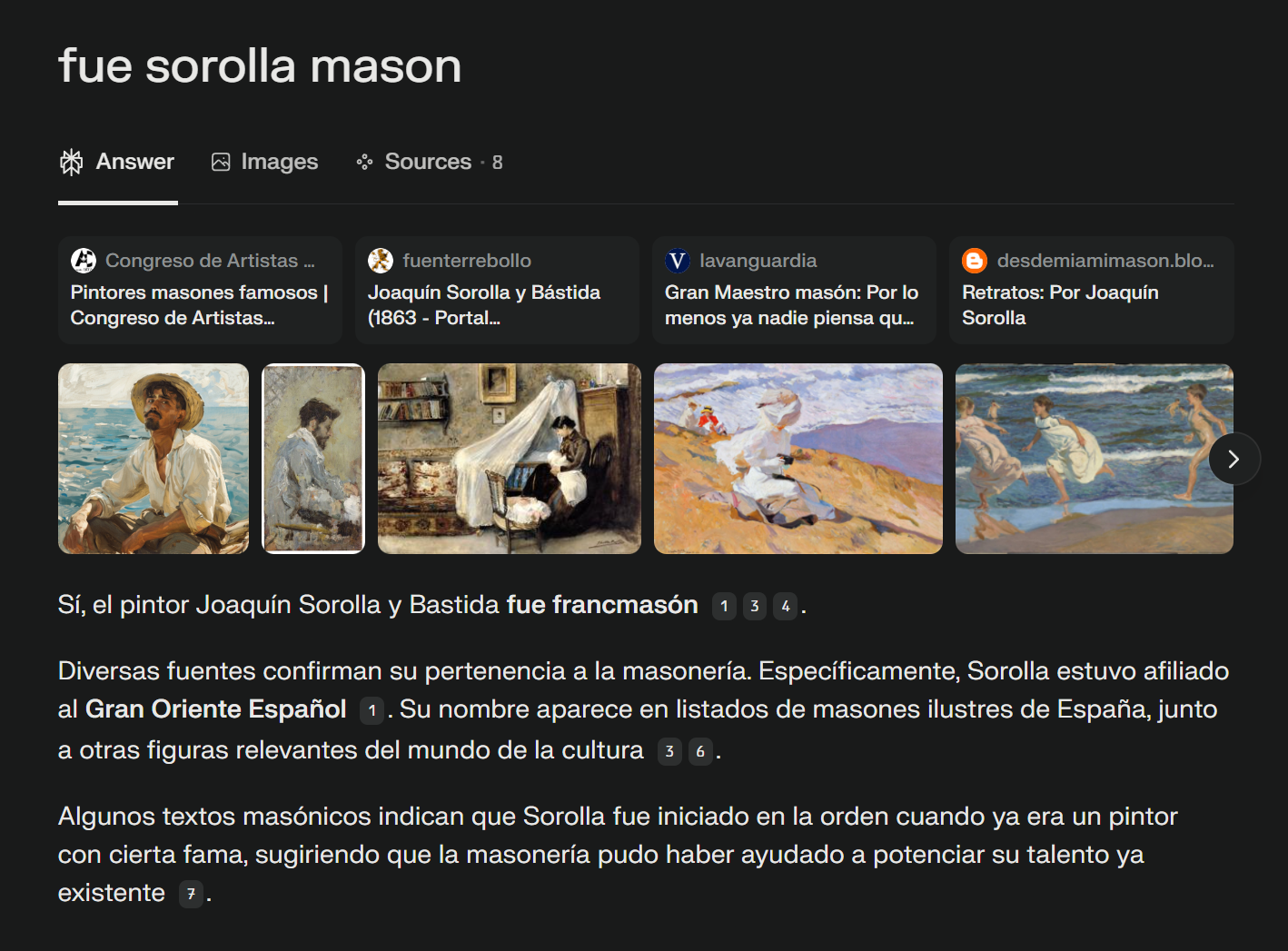Click the orange Blogger favicon
Screen dimensions: 1288x951
coord(975,261)
